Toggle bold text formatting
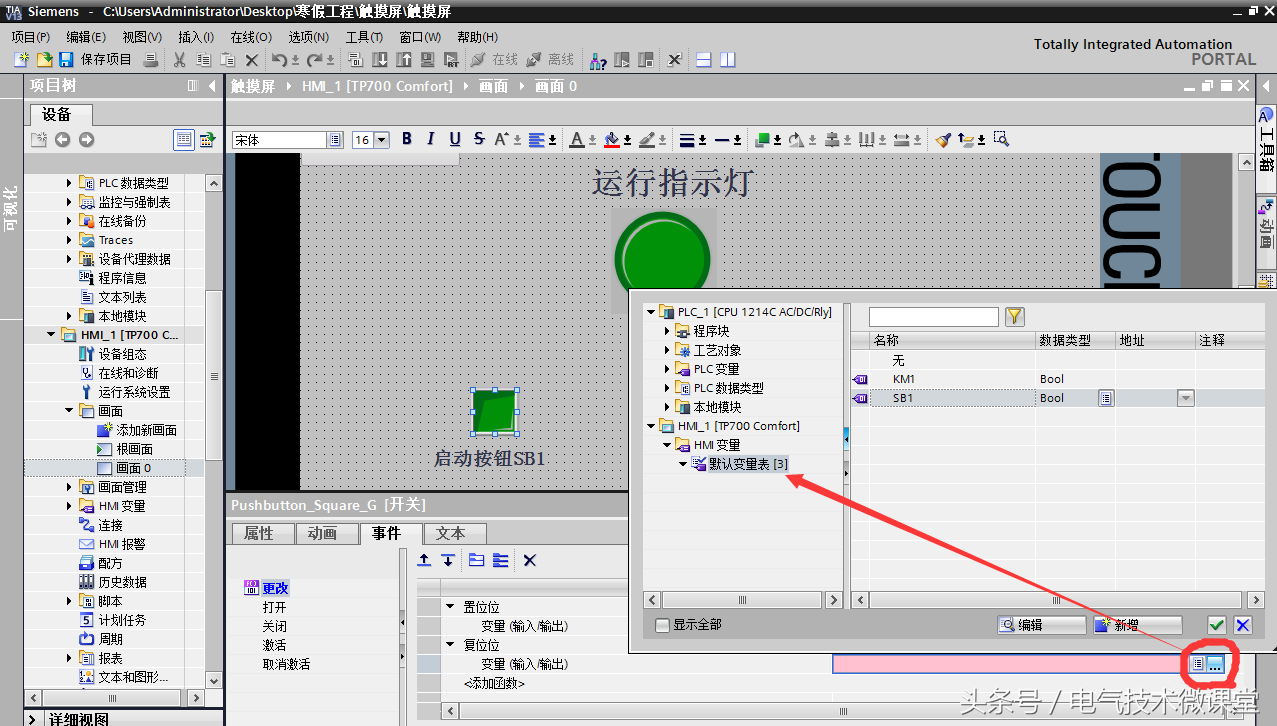This screenshot has height=726, width=1277. click(407, 139)
